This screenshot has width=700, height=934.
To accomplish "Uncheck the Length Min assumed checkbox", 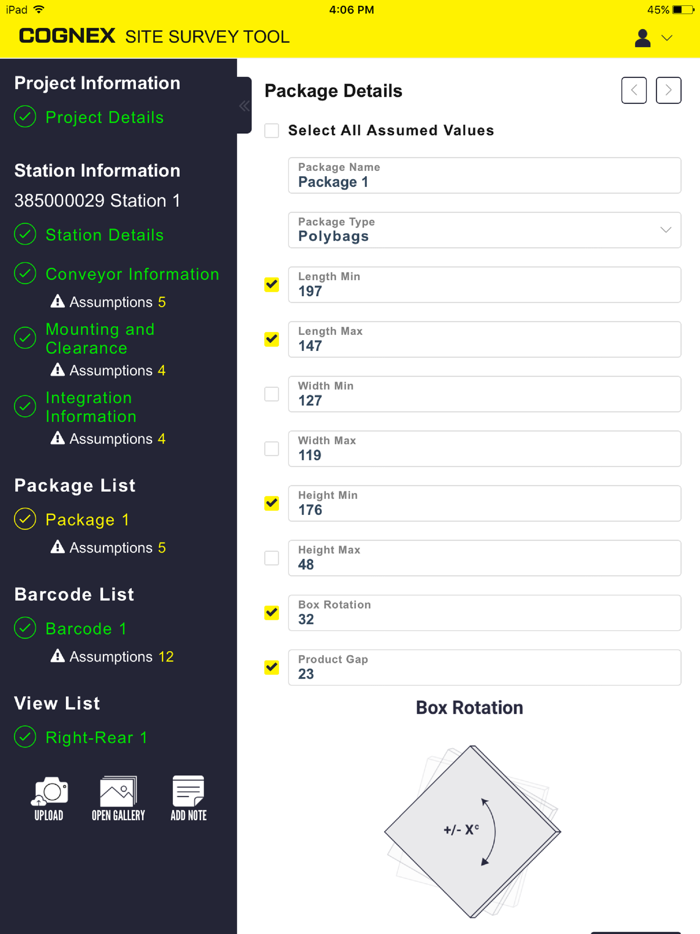I will (272, 285).
